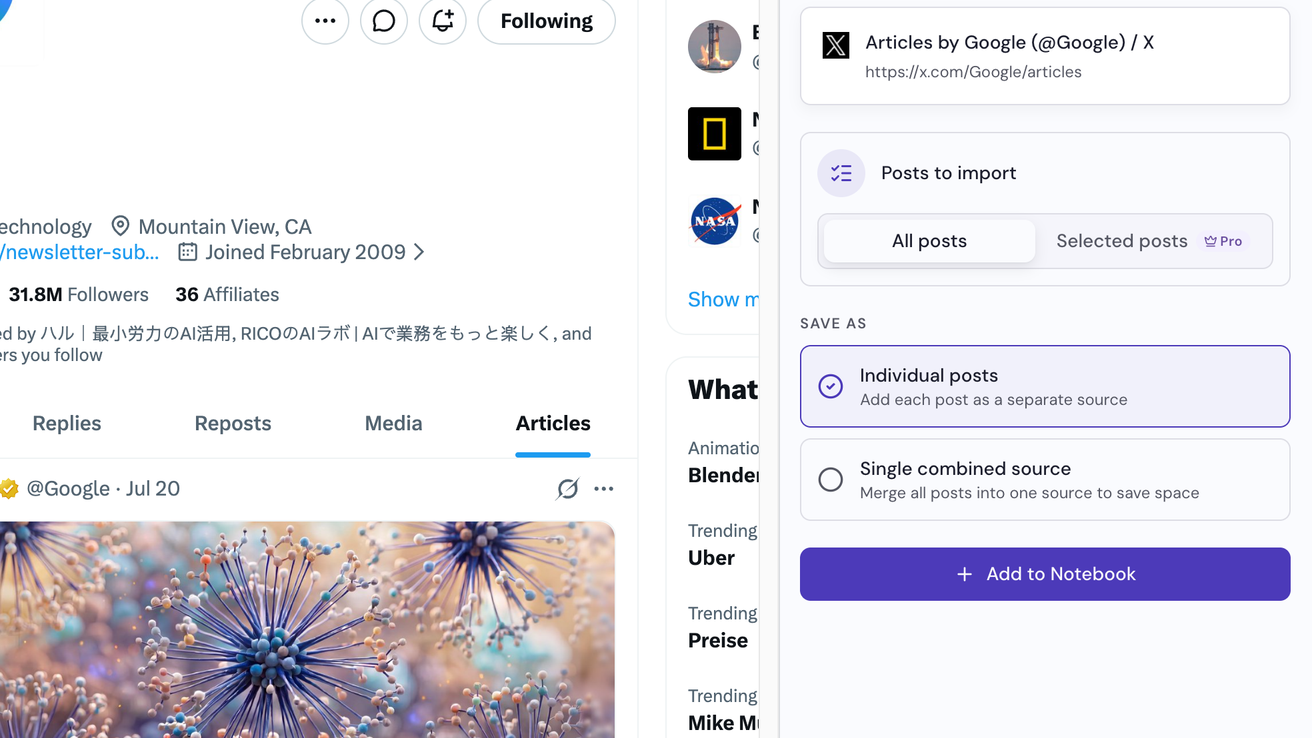Click the Posts to import checklist icon
1312x738 pixels.
click(x=842, y=173)
